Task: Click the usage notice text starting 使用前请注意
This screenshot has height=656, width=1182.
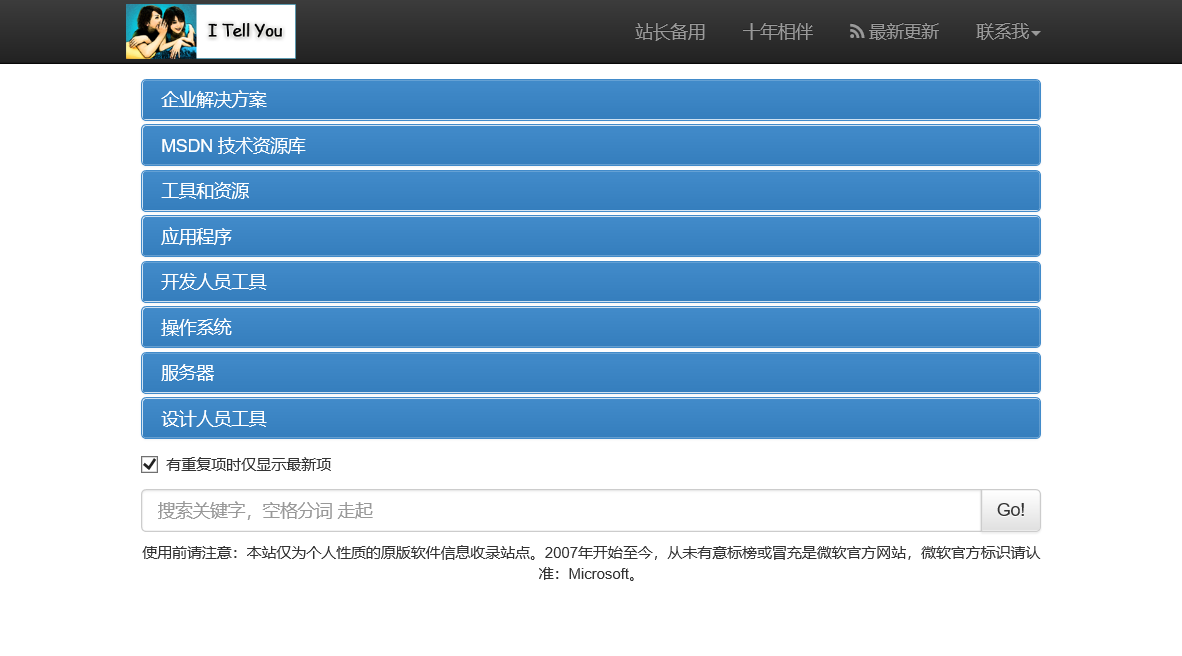Action: (591, 563)
